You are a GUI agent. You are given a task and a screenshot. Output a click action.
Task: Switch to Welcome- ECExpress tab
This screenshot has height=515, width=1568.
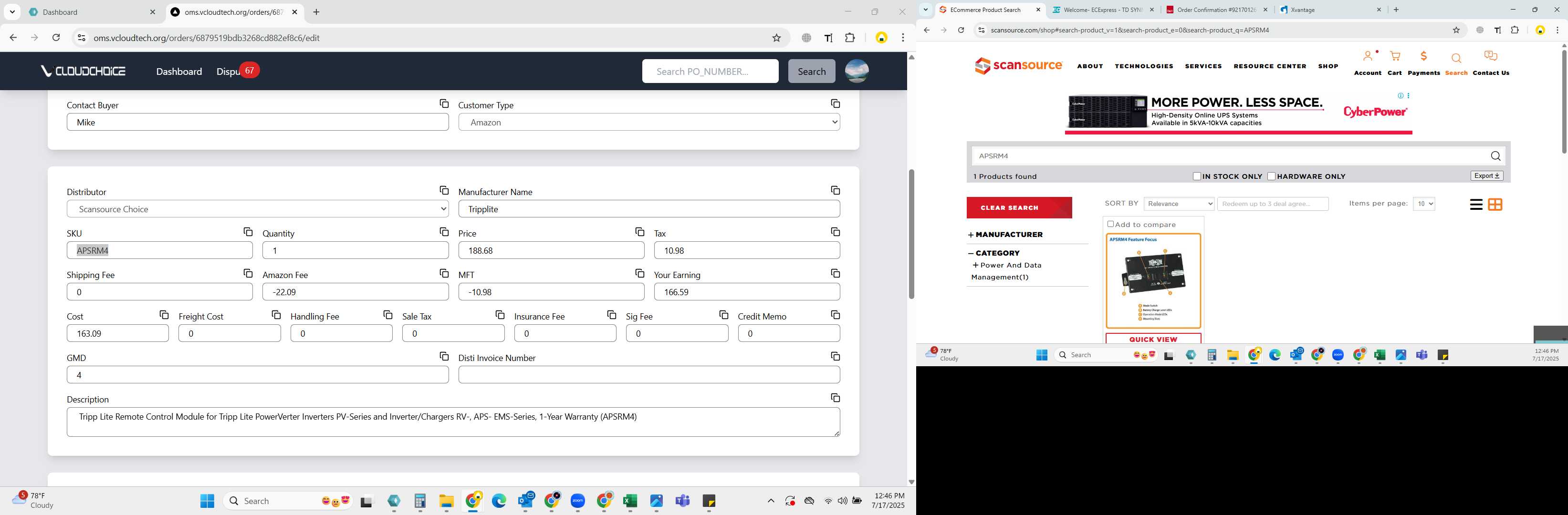pyautogui.click(x=1103, y=10)
